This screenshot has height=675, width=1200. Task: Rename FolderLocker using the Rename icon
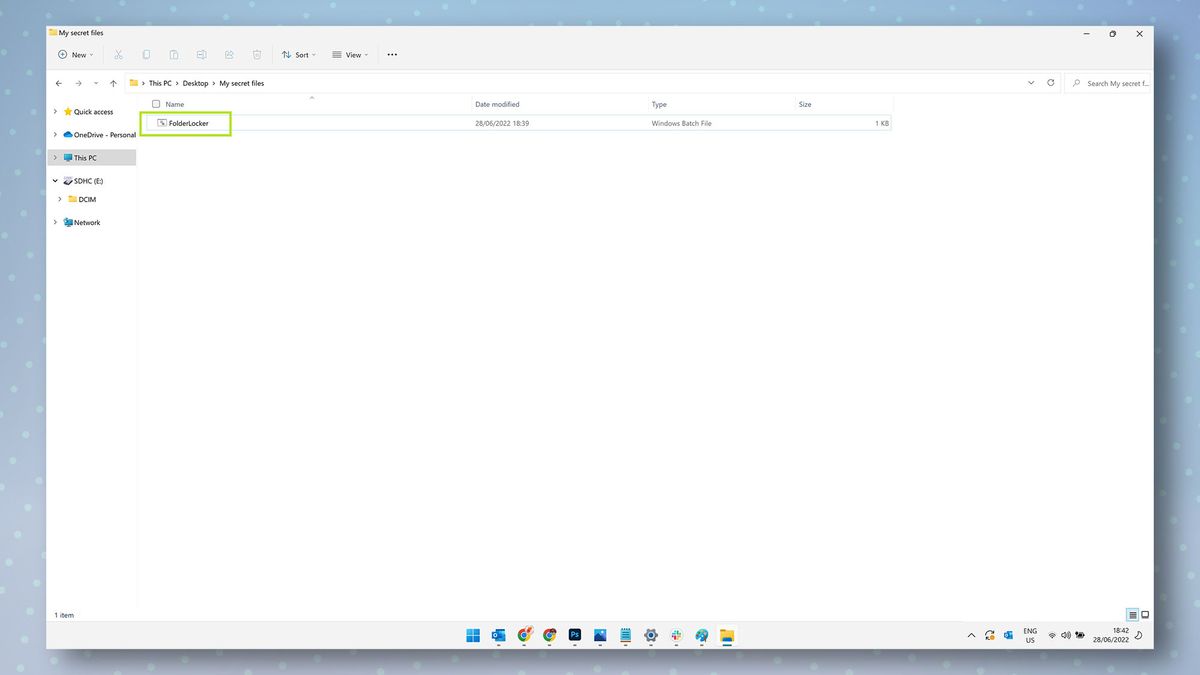coord(201,54)
